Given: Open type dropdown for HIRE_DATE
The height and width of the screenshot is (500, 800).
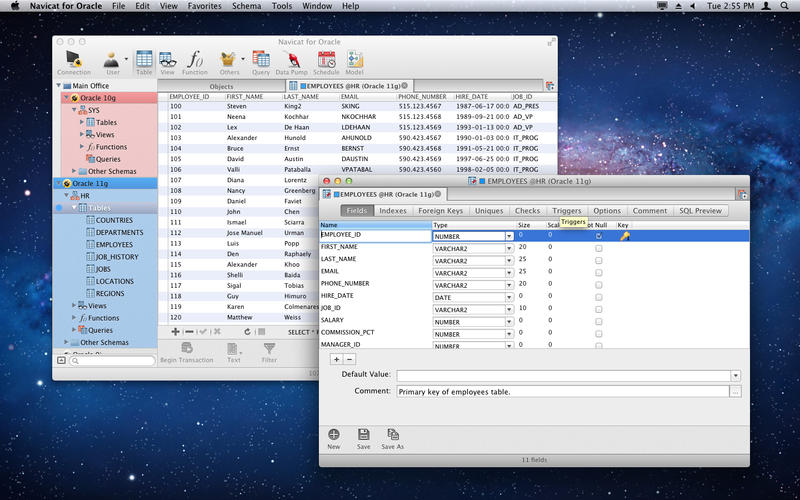Looking at the screenshot, I should (509, 297).
